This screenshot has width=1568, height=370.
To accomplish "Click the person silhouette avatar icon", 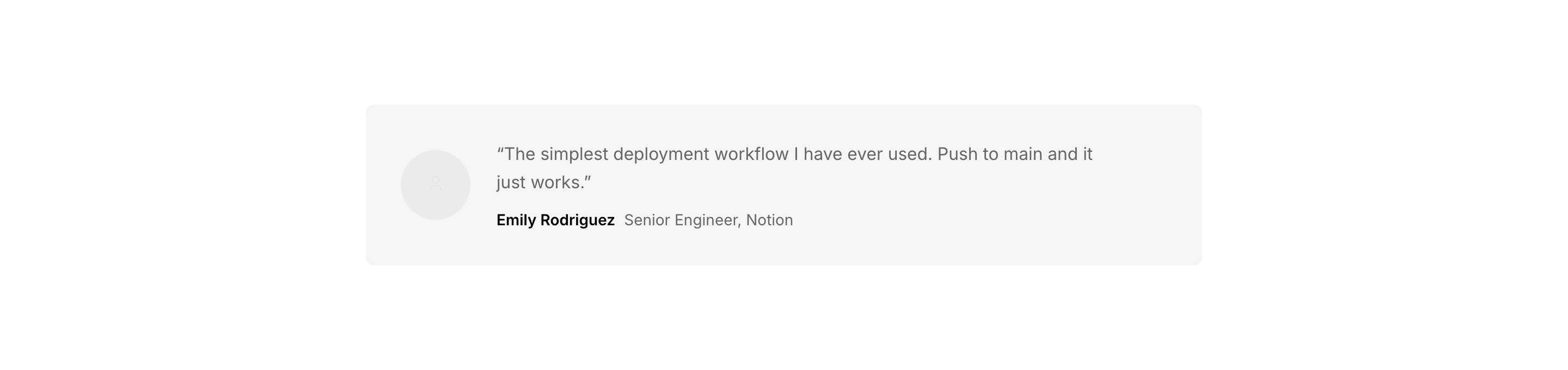I will (x=435, y=183).
